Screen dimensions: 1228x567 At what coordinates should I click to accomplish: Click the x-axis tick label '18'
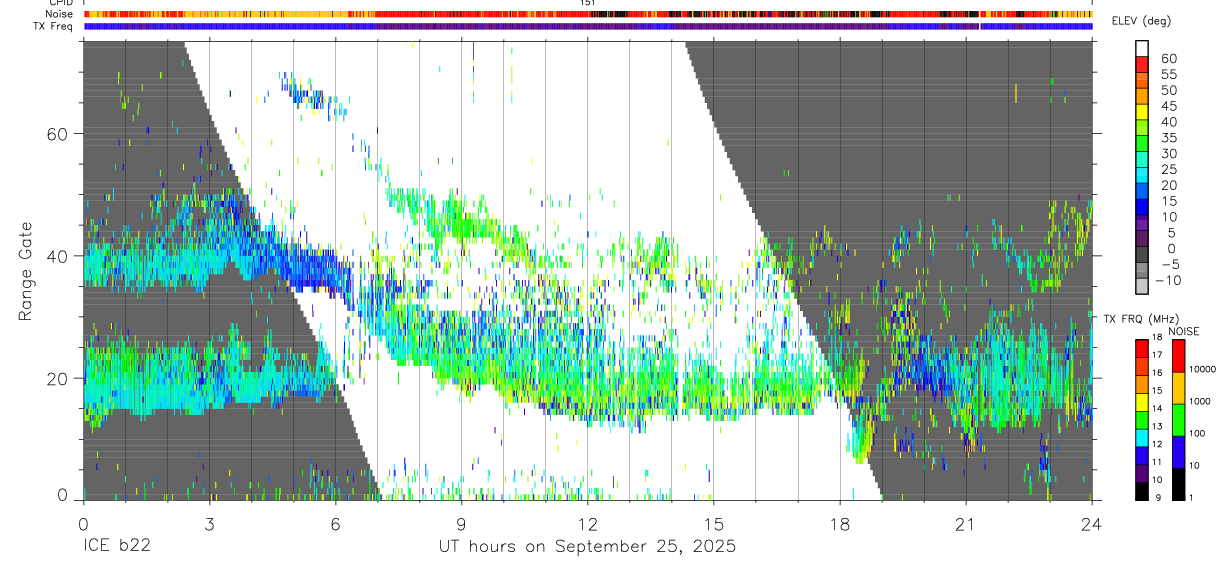[x=839, y=523]
